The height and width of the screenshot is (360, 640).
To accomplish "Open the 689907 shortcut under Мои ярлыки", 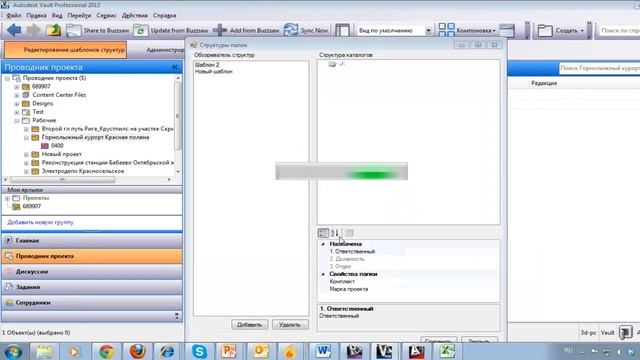I will (x=31, y=206).
